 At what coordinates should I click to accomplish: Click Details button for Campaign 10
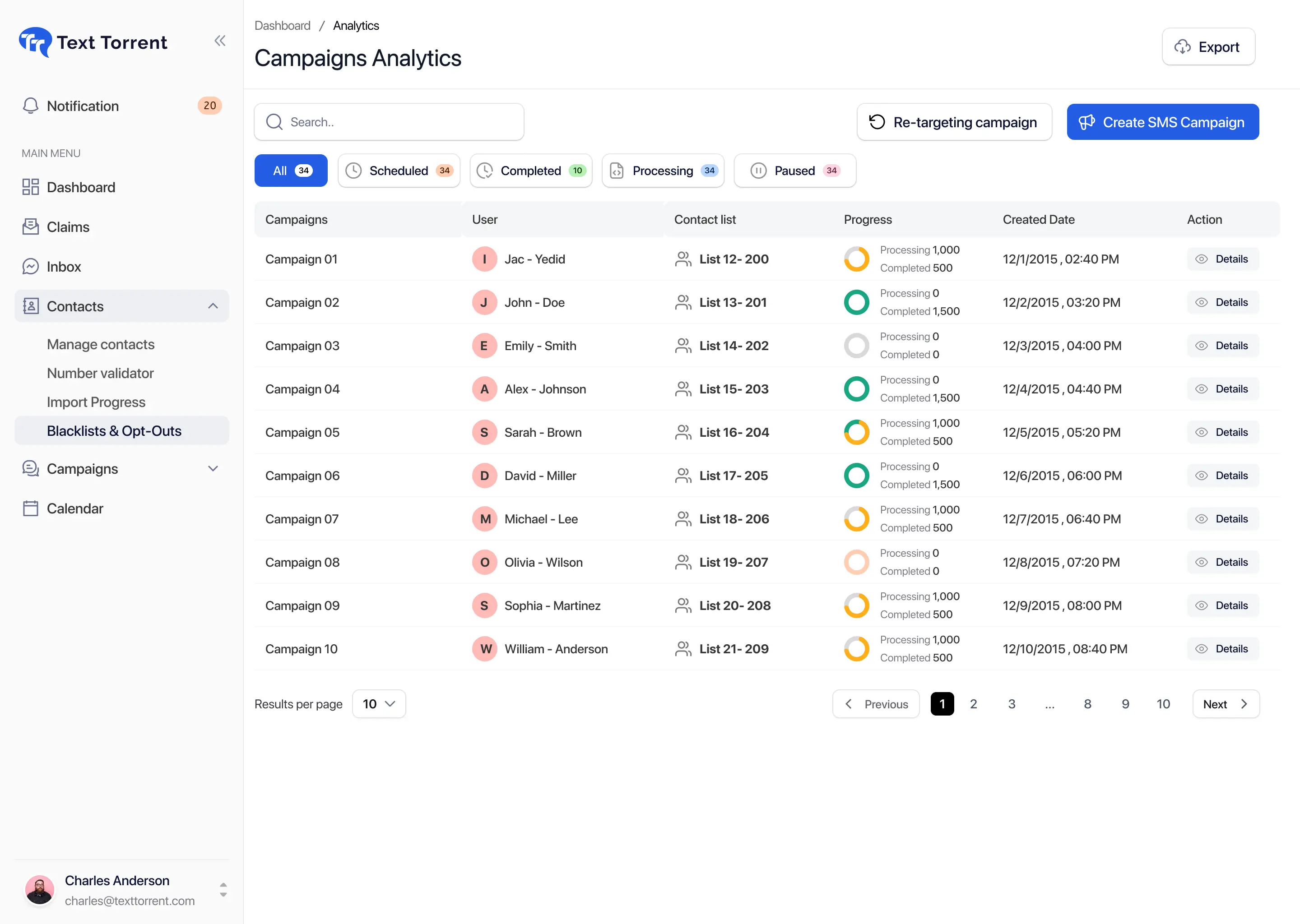1223,649
